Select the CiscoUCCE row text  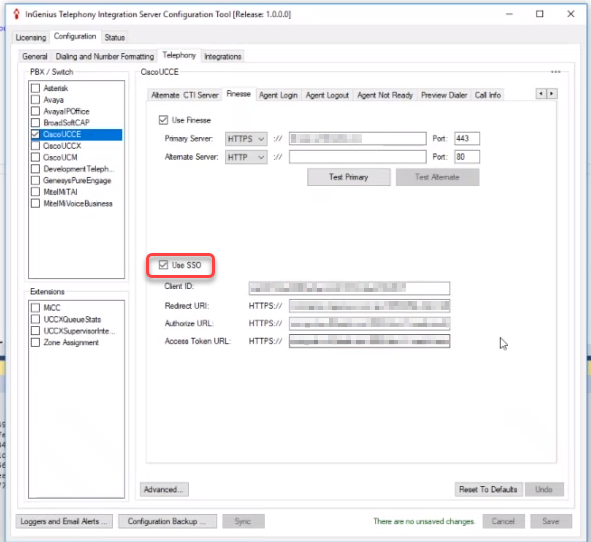[x=62, y=134]
